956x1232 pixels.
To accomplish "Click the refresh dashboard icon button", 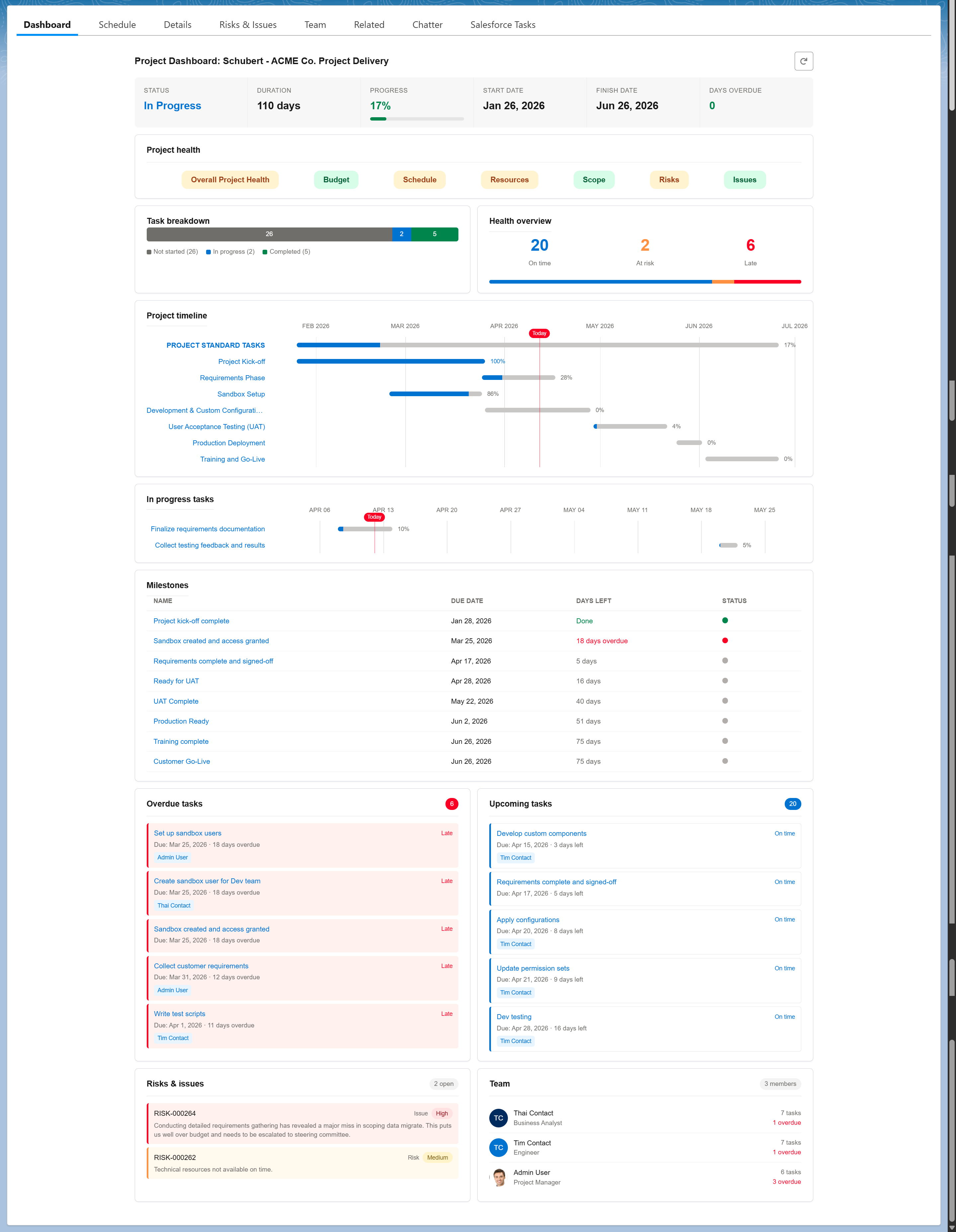I will pos(803,61).
